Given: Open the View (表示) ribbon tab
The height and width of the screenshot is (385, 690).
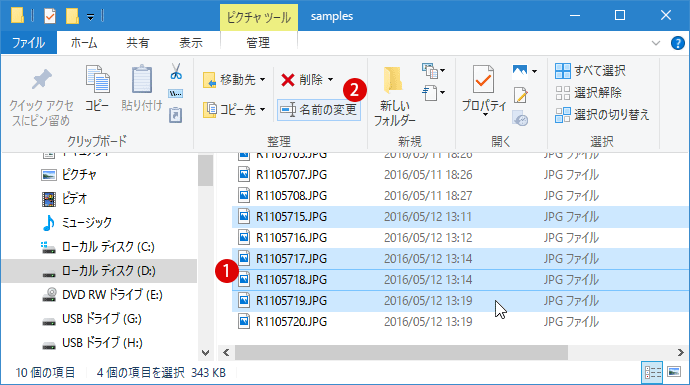Looking at the screenshot, I should tap(191, 43).
